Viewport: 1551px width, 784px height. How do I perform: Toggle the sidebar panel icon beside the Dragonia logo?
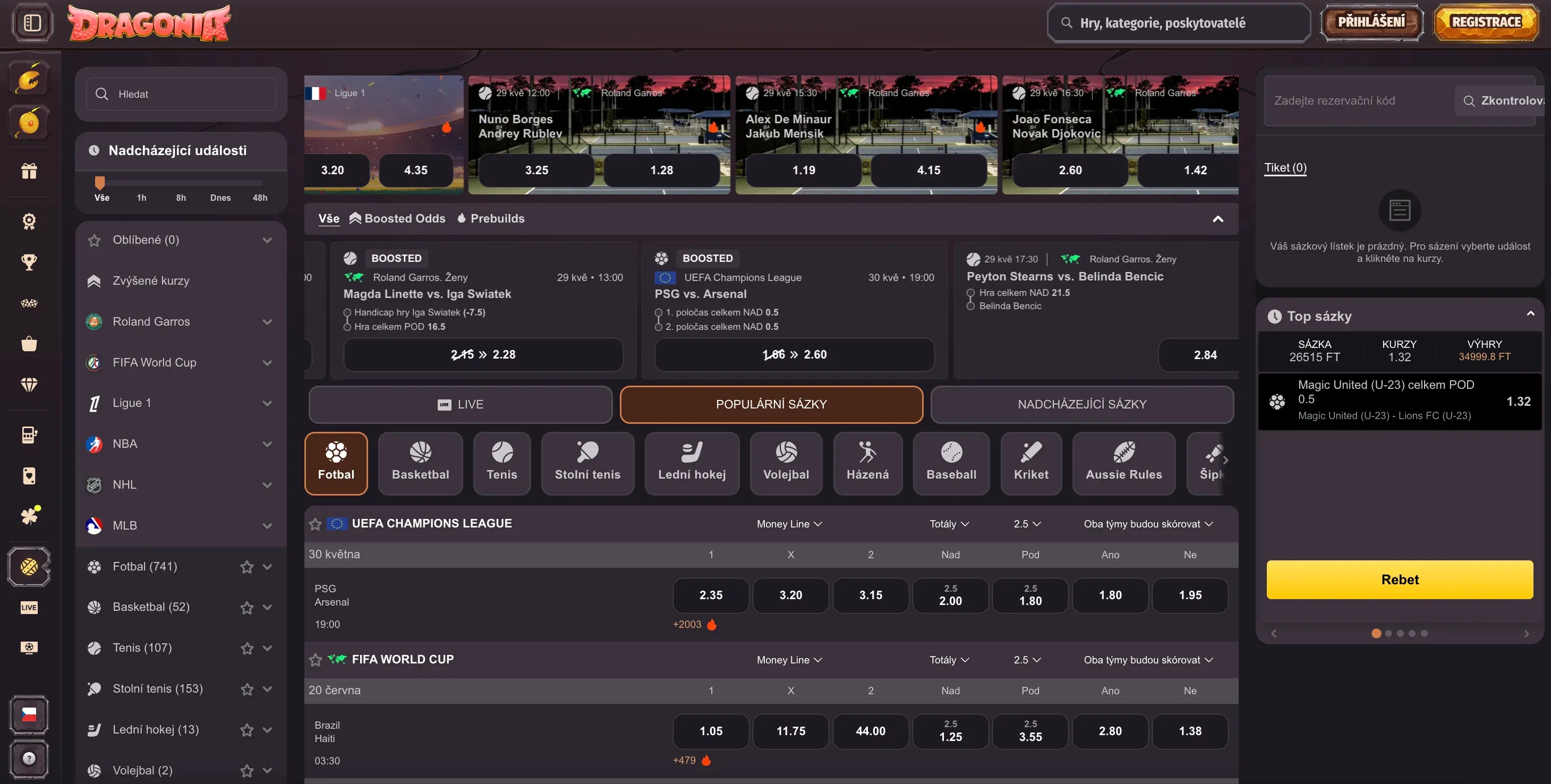click(x=32, y=23)
